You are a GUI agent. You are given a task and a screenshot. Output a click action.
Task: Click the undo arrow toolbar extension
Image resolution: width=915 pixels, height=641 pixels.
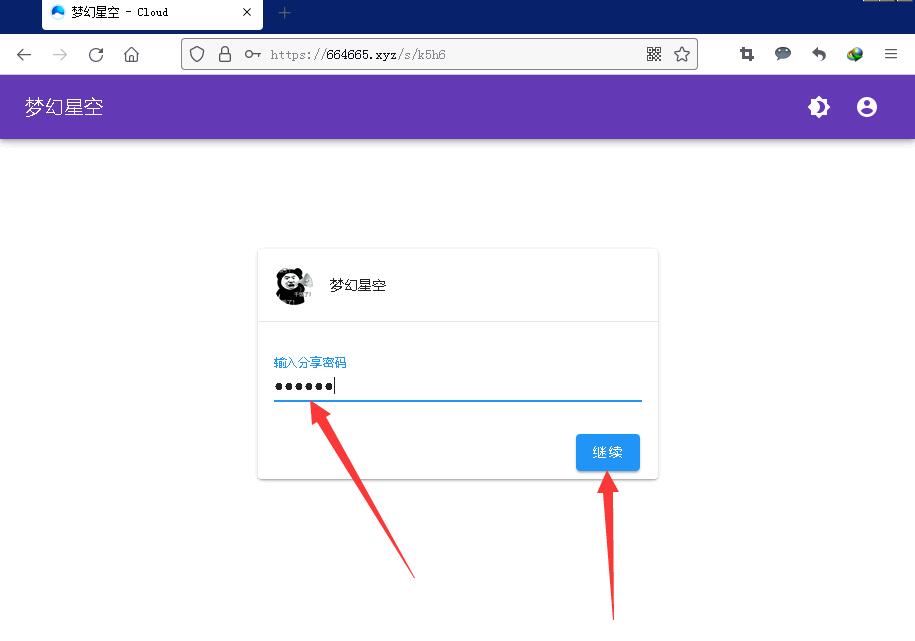(819, 55)
